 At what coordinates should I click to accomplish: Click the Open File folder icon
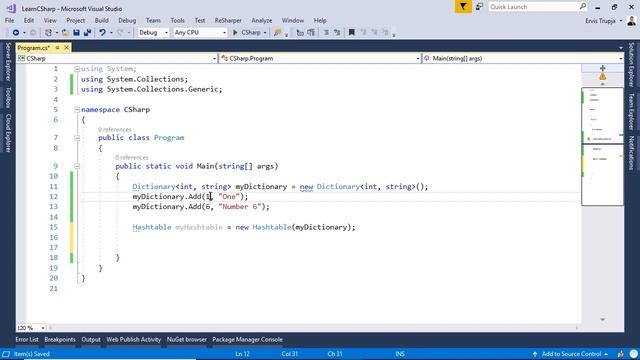click(65, 32)
